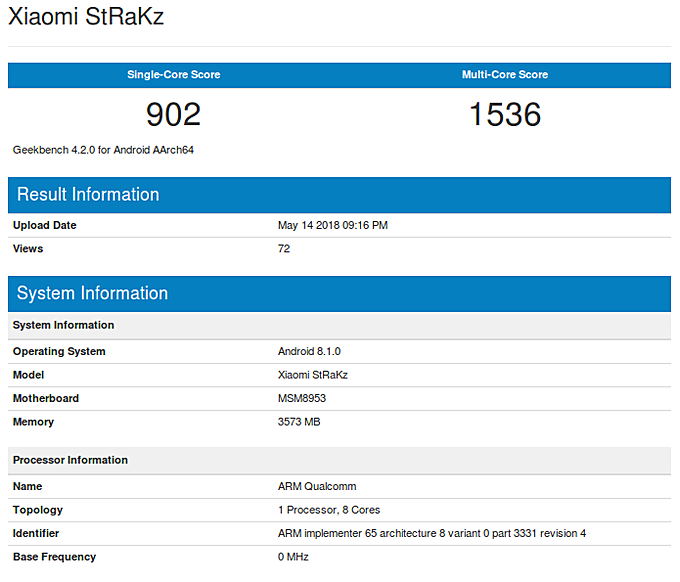
Task: Select the Upload Date value May 14 2018
Action: pos(333,226)
